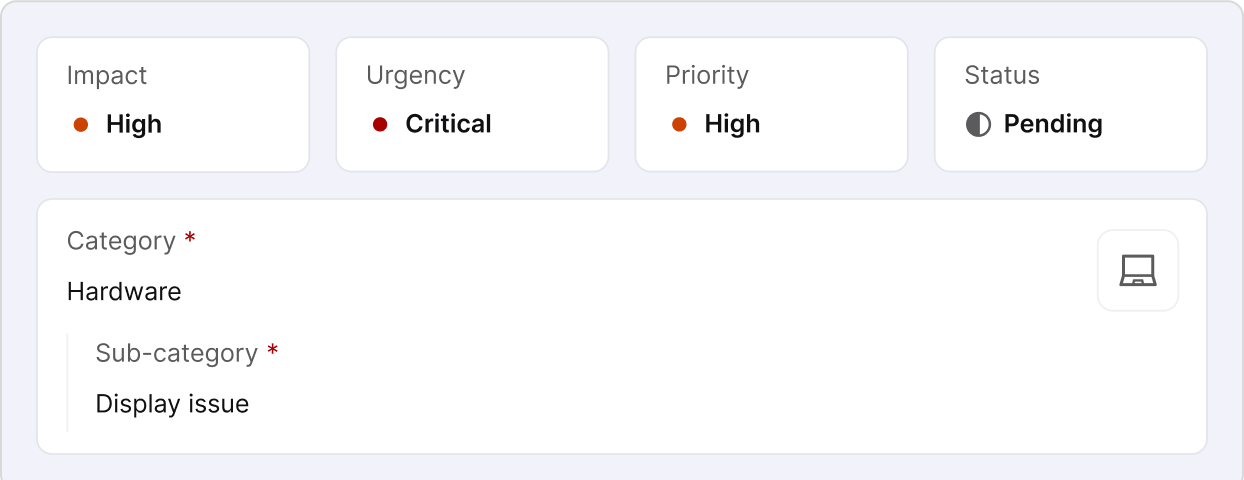
Task: Click the Status label text
Action: [x=1002, y=75]
